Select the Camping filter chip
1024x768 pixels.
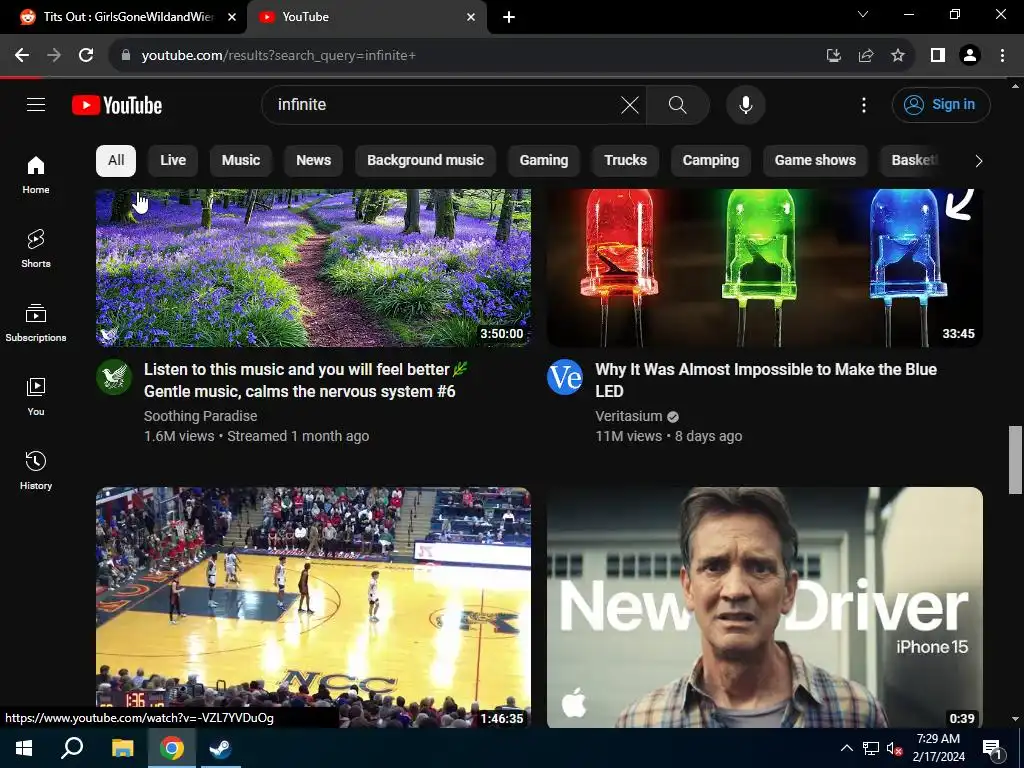coord(711,161)
